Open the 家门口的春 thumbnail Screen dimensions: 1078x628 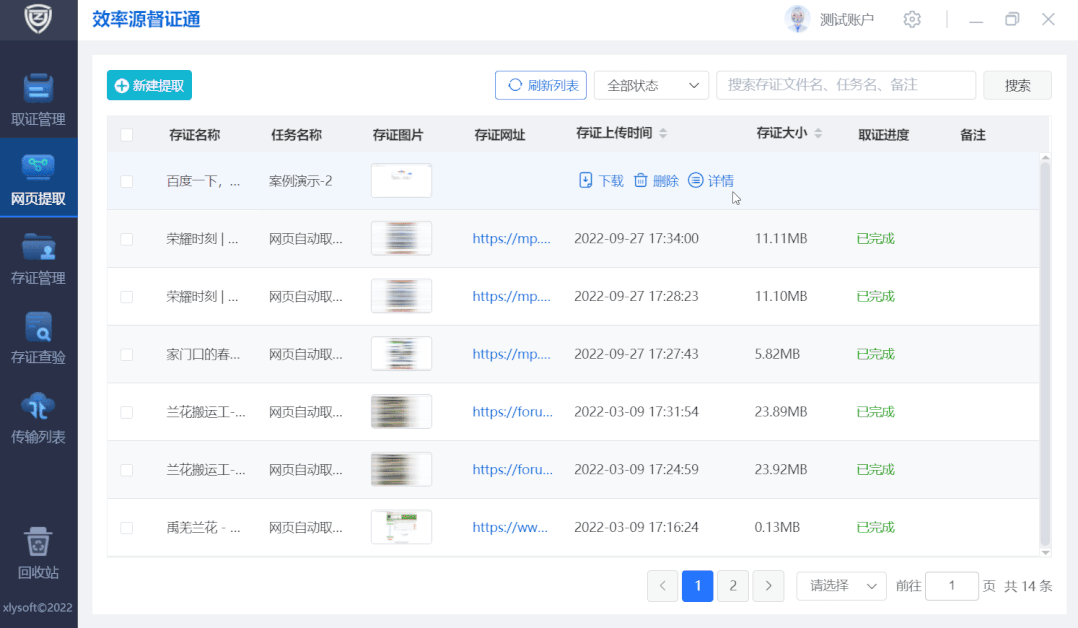pos(402,354)
